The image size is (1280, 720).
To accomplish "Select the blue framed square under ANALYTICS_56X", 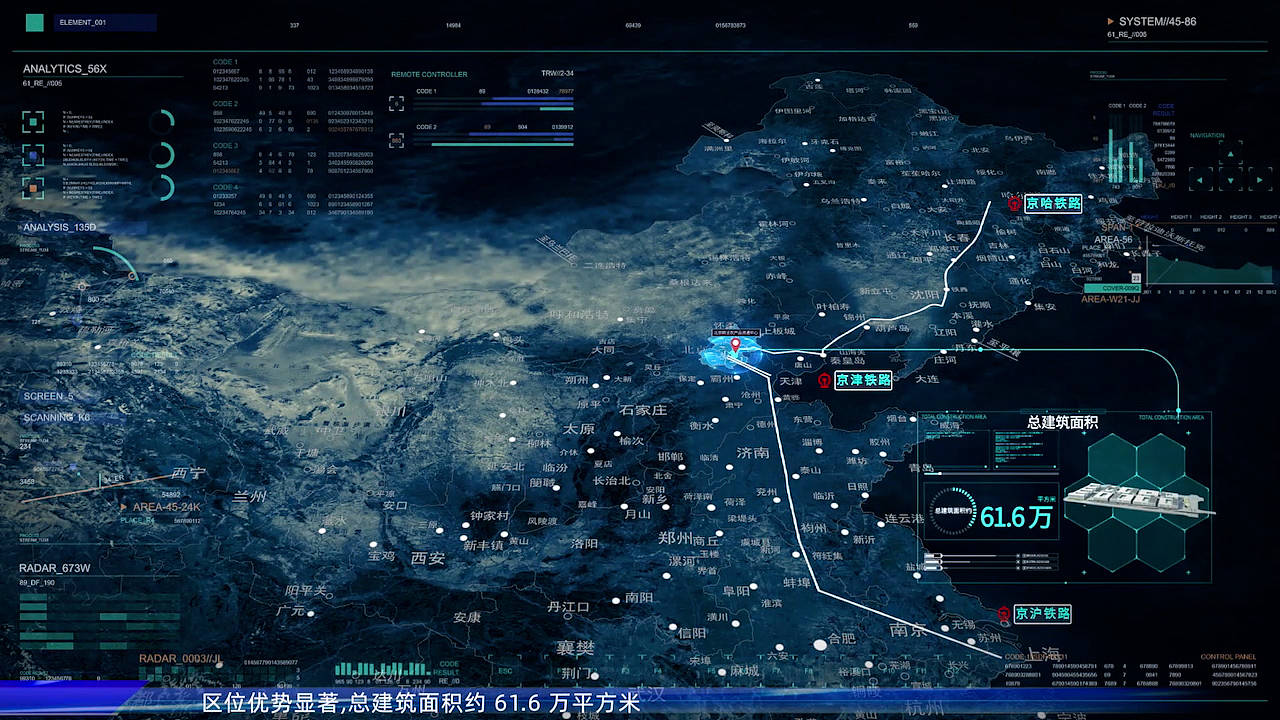I will coord(34,155).
